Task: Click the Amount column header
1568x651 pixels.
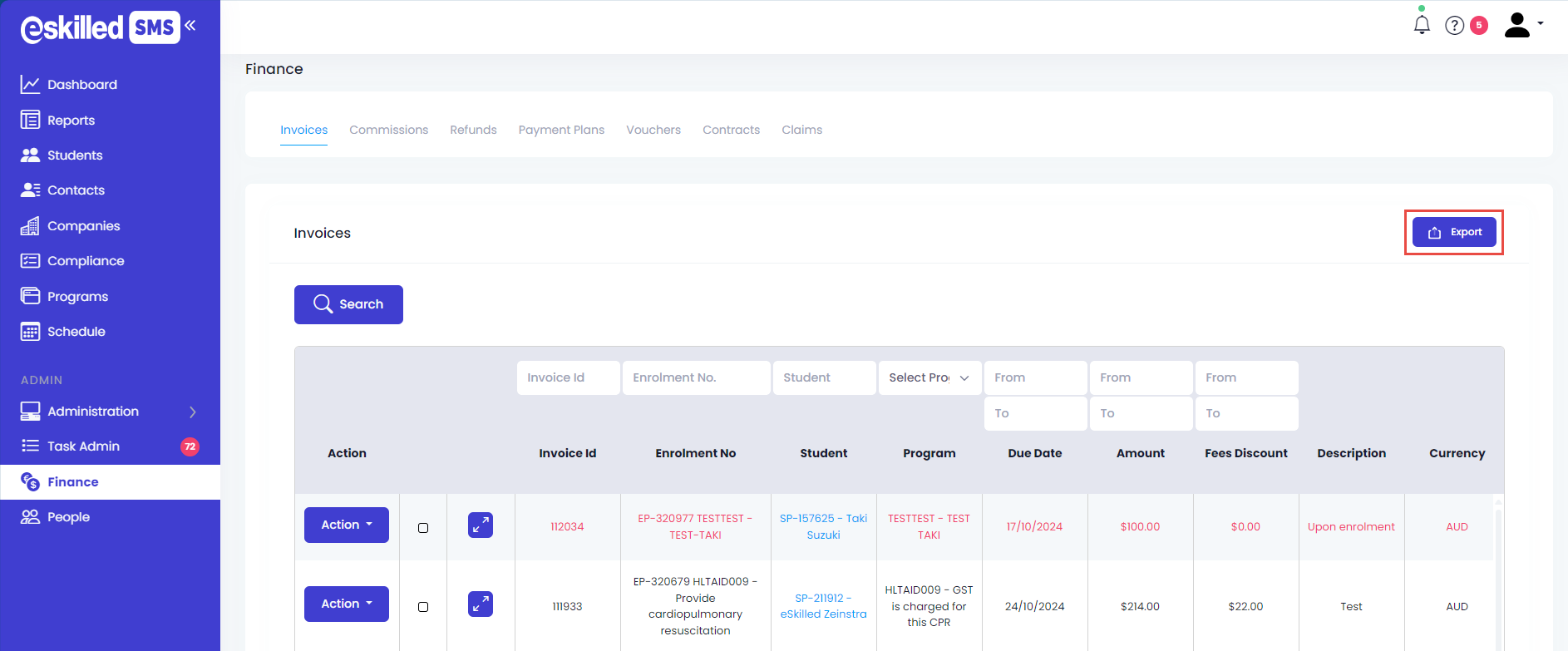Action: click(x=1141, y=453)
